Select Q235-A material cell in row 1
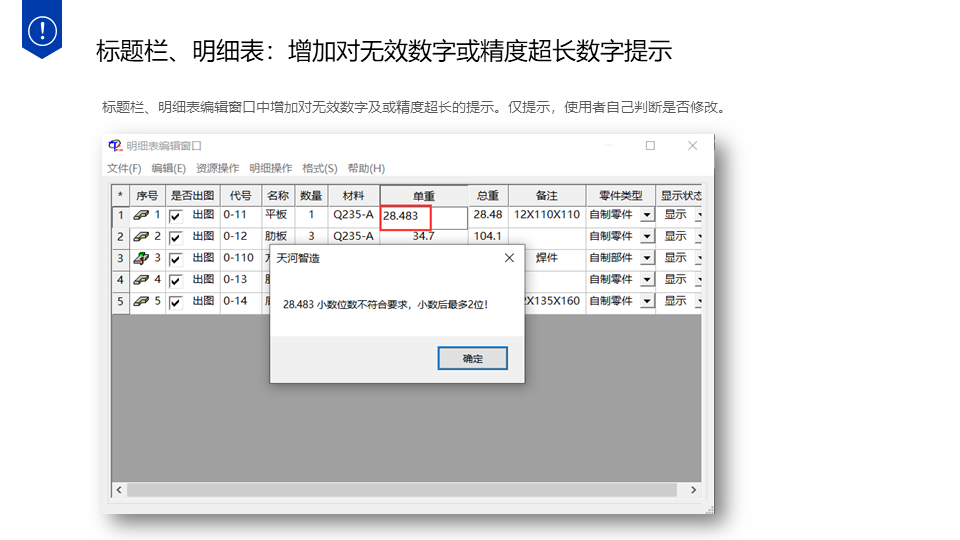Image resolution: width=960 pixels, height=540 pixels. (353, 215)
